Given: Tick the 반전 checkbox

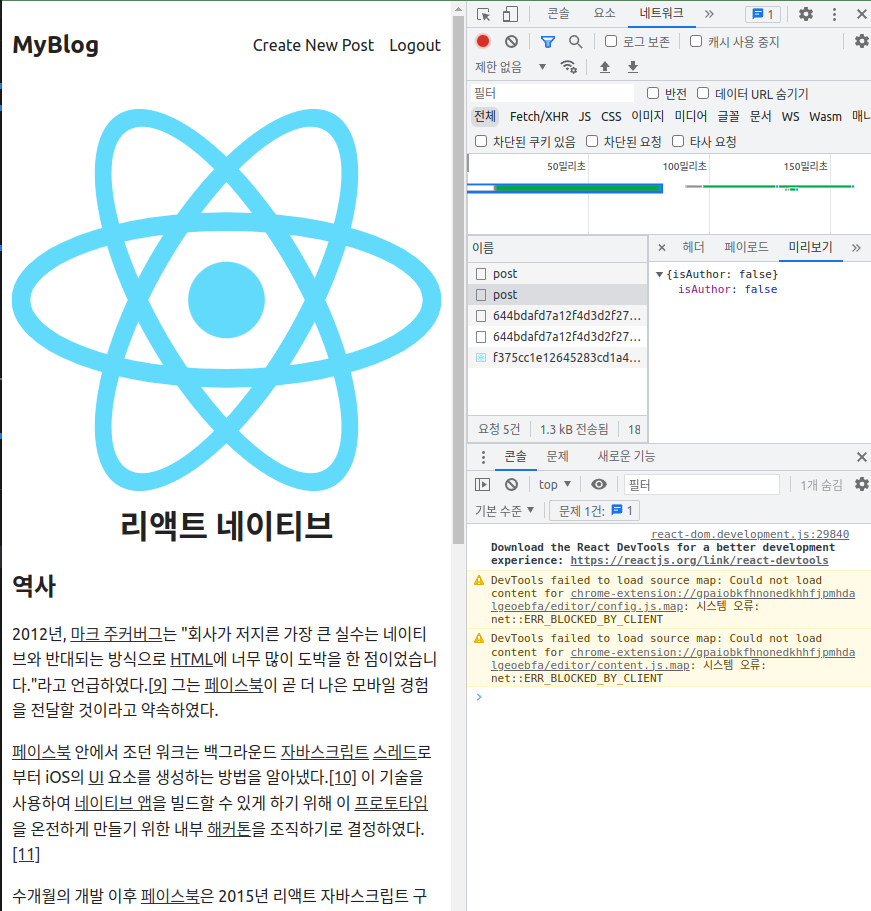Looking at the screenshot, I should tap(653, 93).
